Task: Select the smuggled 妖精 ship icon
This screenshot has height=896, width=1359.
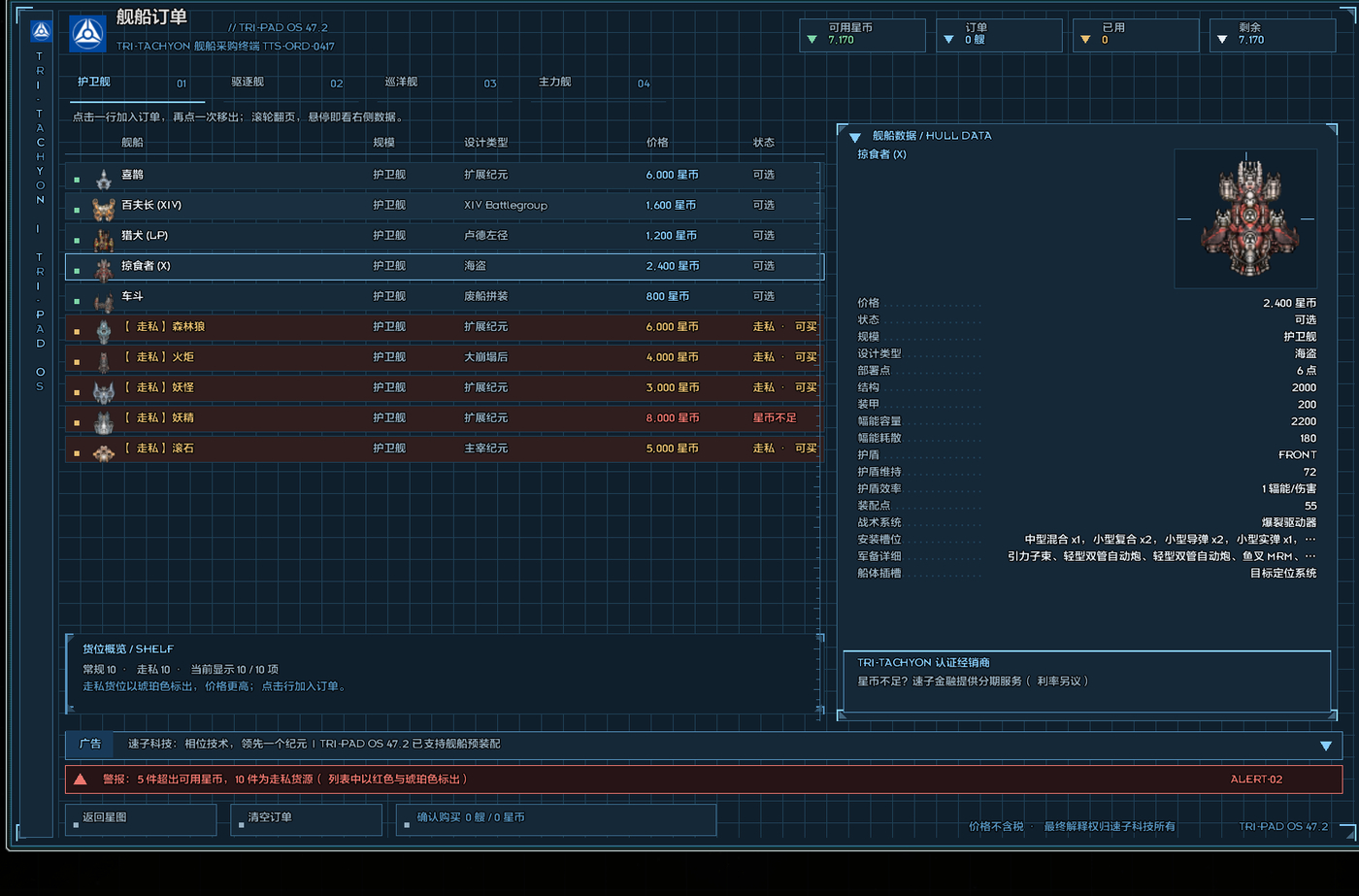Action: click(x=104, y=421)
